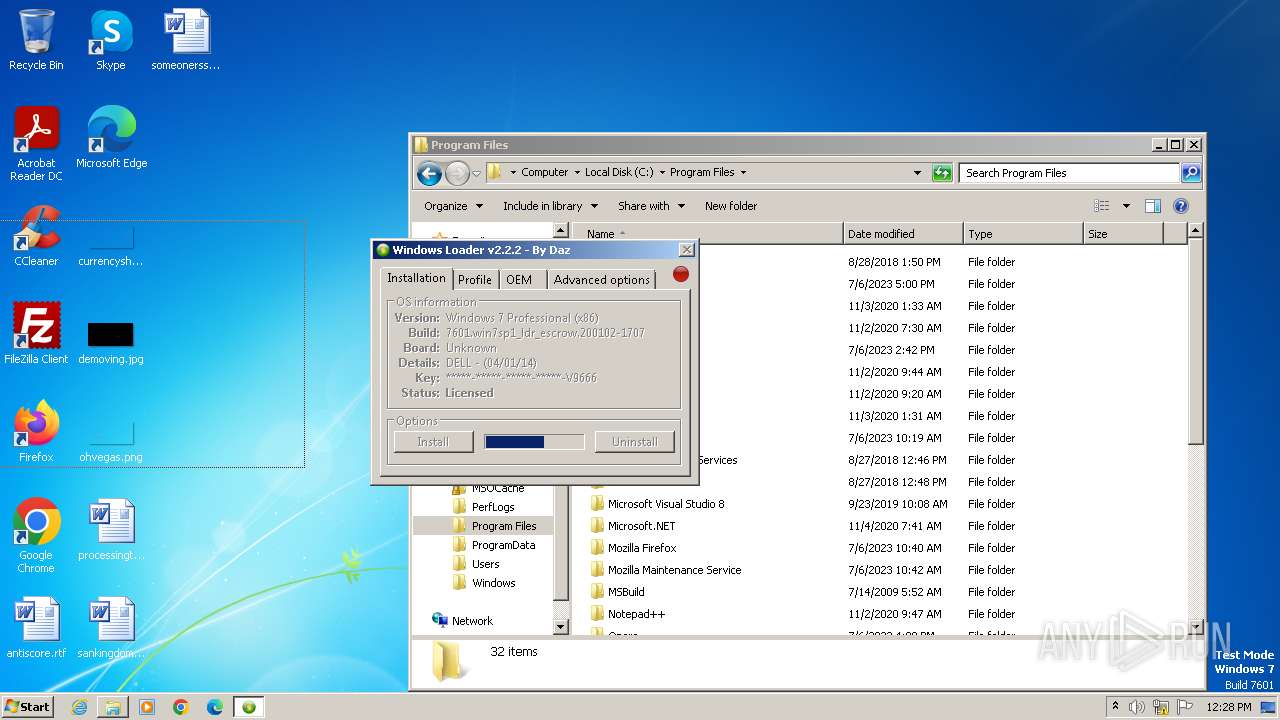This screenshot has width=1280, height=720.
Task: Open the Organize dropdown menu
Action: pyautogui.click(x=453, y=206)
